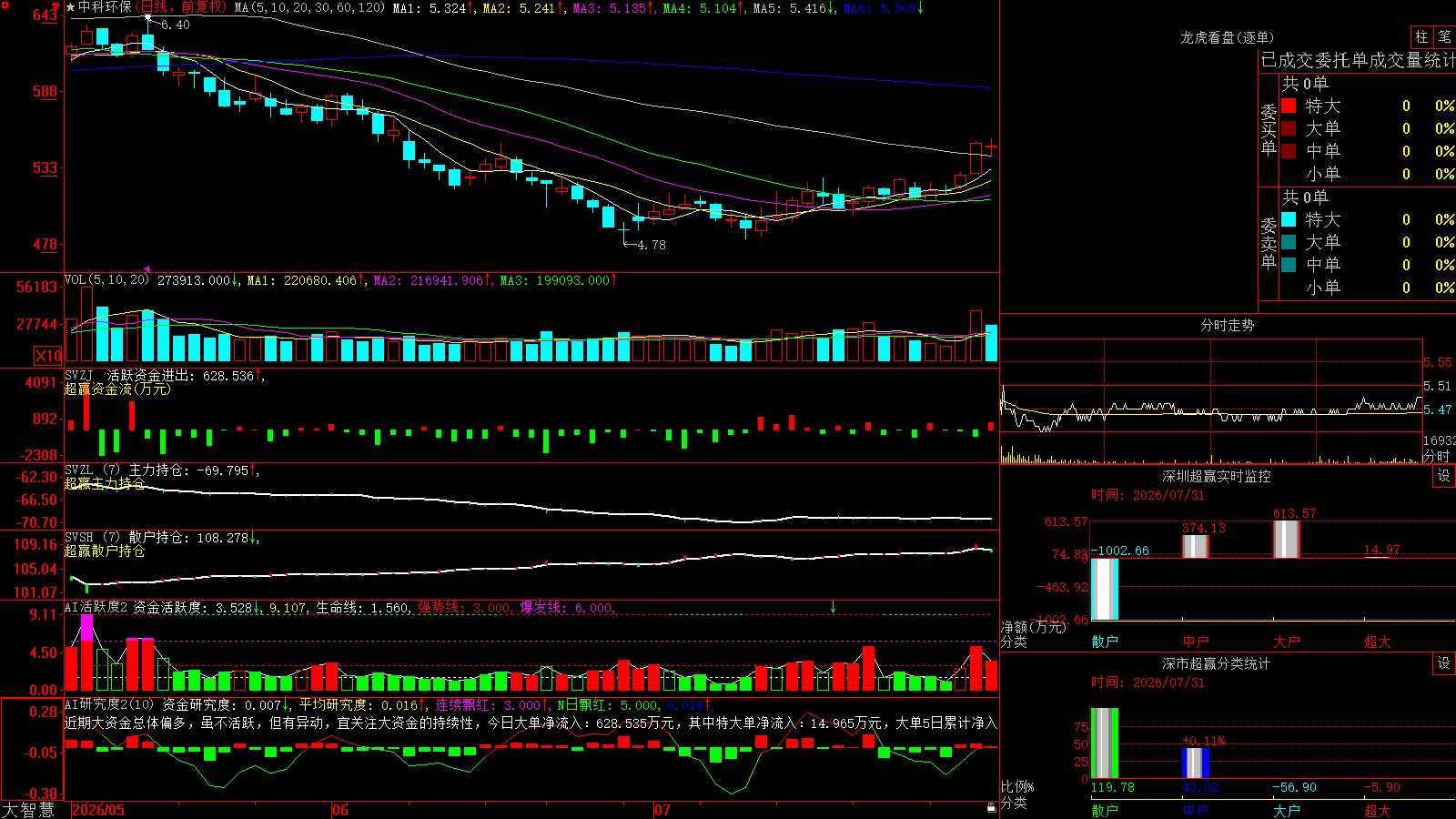The image size is (1456, 819).
Task: Click the 超赢主力持仓 label
Action: [x=105, y=483]
